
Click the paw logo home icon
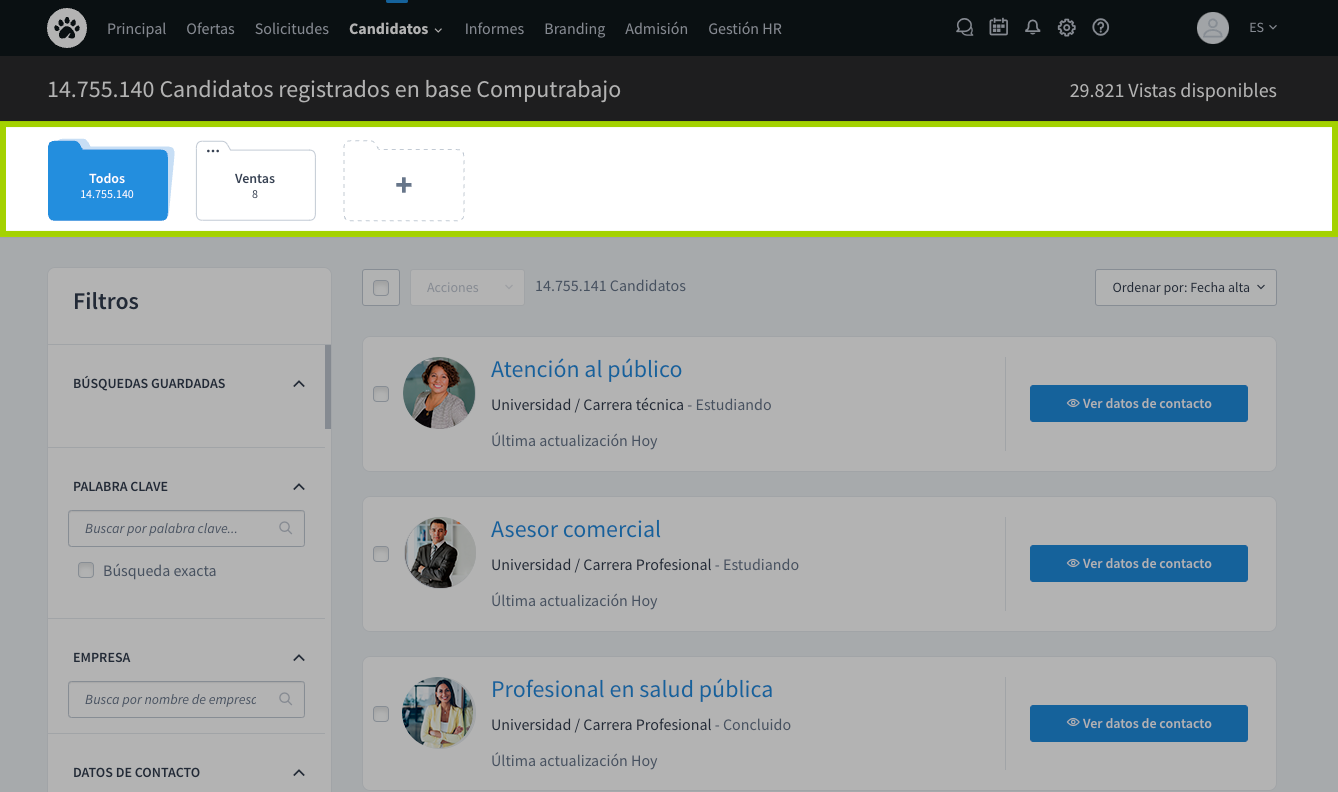[x=67, y=28]
